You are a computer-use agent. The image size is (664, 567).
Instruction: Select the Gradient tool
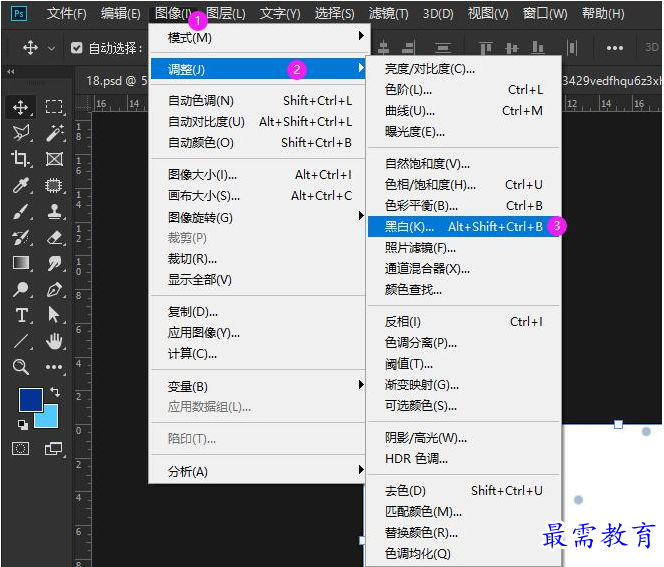click(x=21, y=263)
